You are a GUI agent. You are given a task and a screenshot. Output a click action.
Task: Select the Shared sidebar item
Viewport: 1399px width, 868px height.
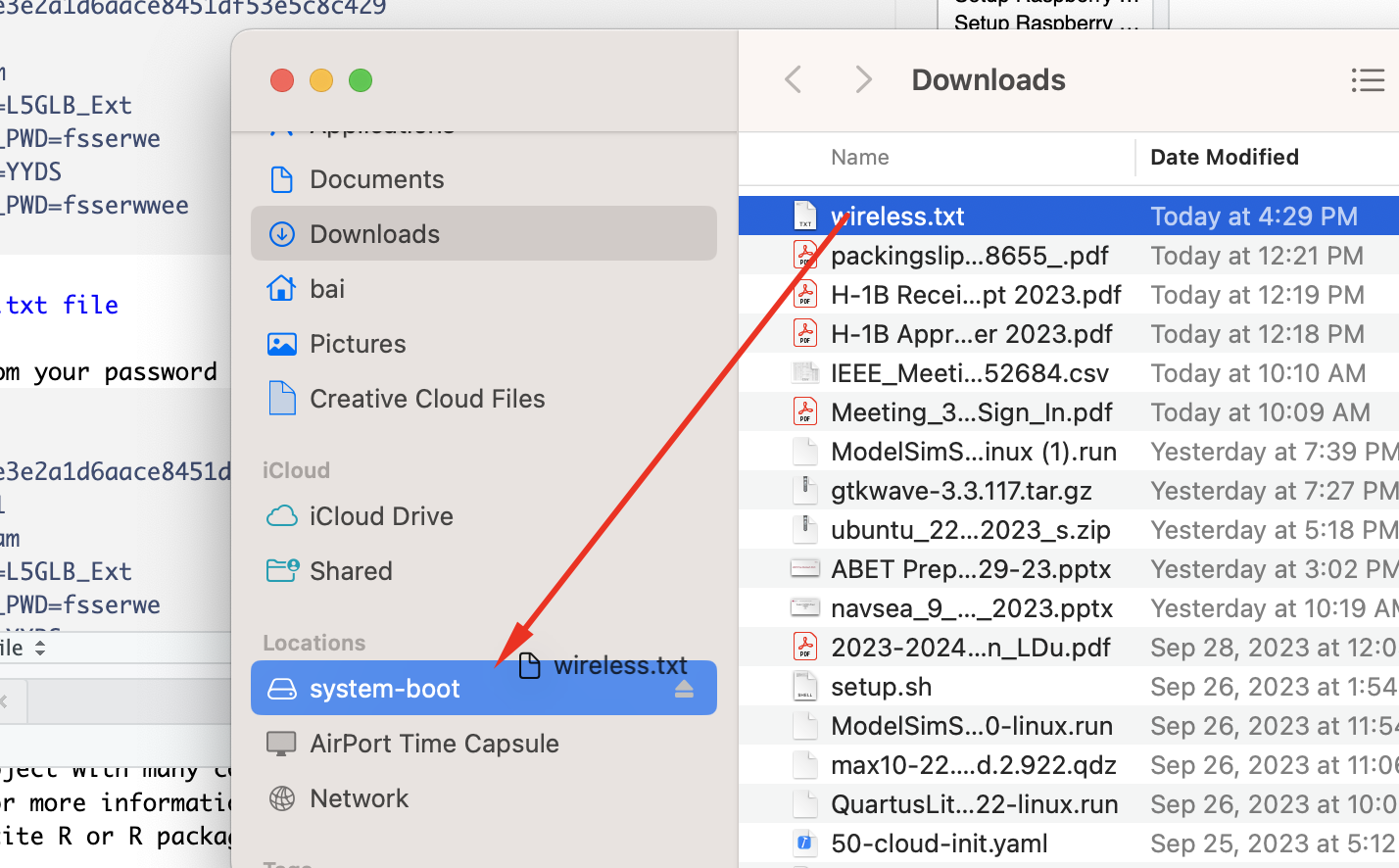click(x=351, y=571)
